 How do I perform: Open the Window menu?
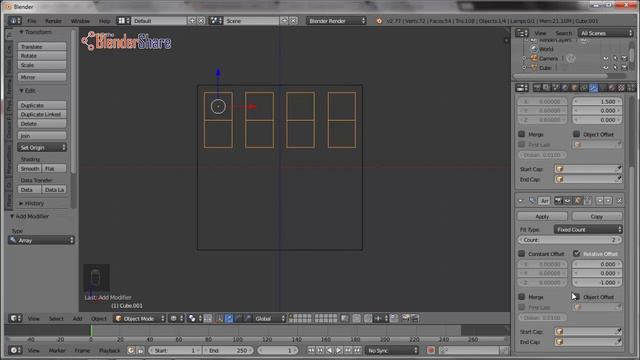tap(80, 21)
